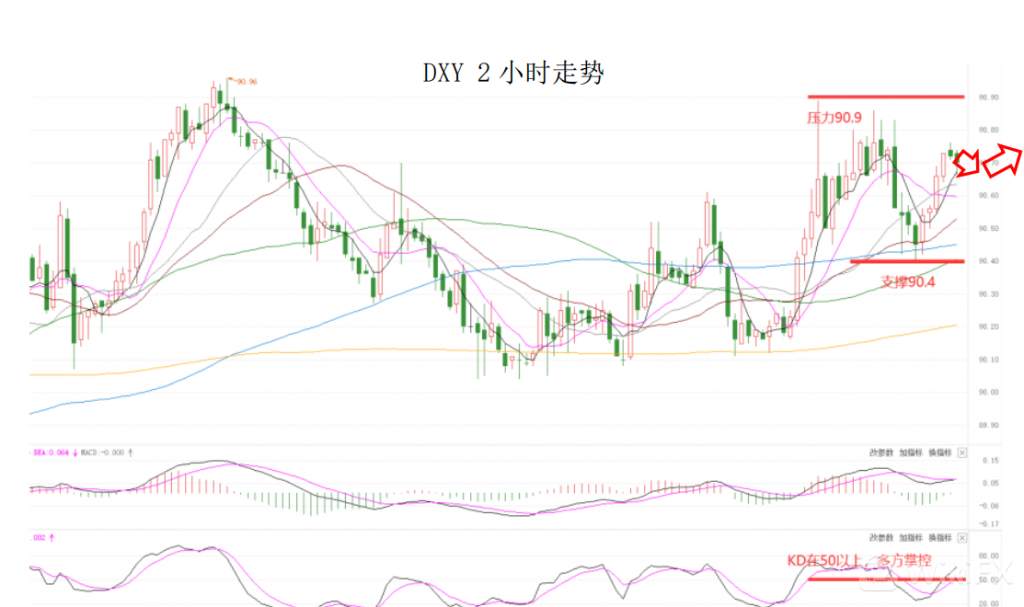1024x607 pixels.
Task: Close the MACD indicator panel
Action: (x=962, y=452)
